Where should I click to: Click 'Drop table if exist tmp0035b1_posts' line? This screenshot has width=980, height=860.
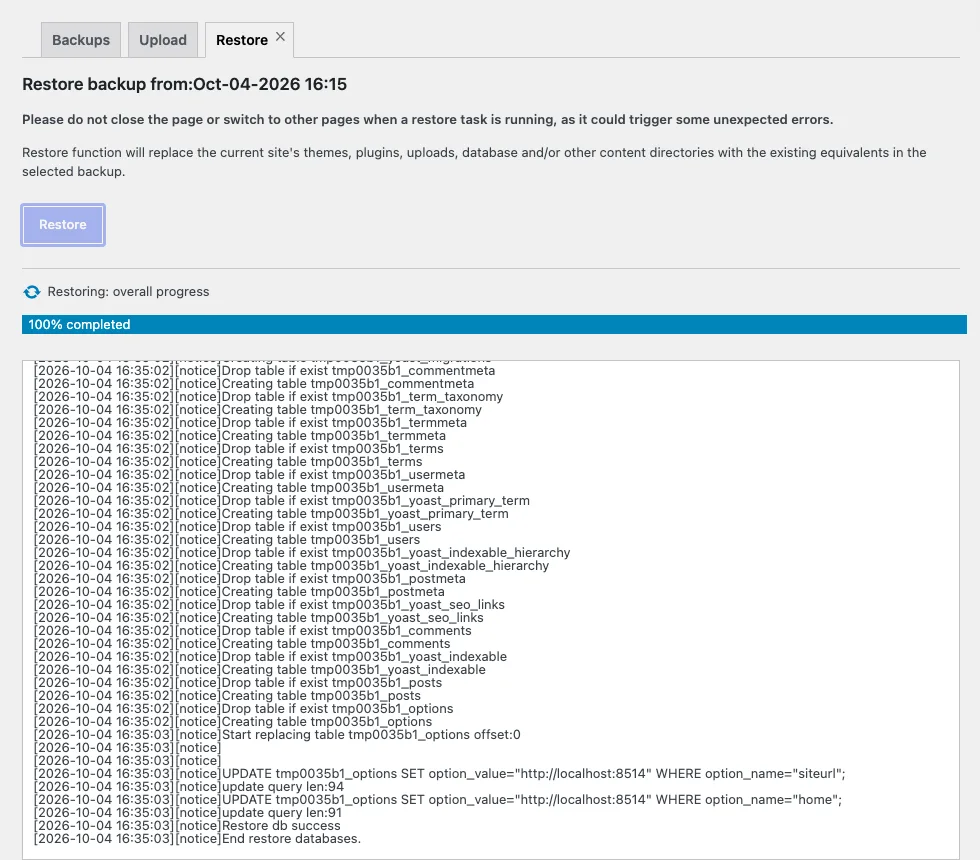point(238,682)
